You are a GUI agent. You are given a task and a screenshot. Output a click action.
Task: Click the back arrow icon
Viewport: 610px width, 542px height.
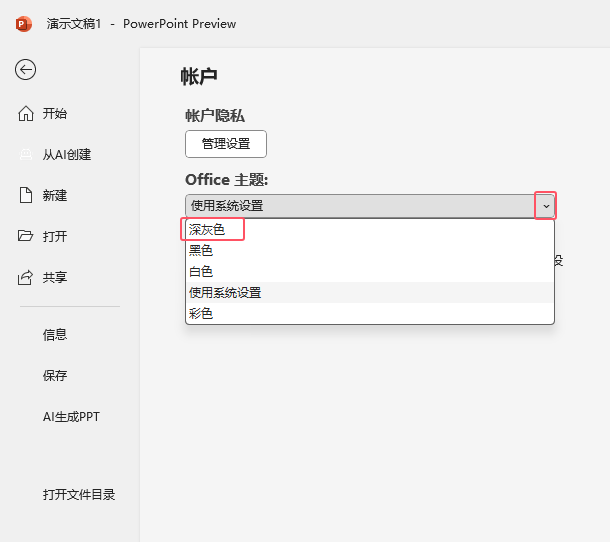click(26, 69)
